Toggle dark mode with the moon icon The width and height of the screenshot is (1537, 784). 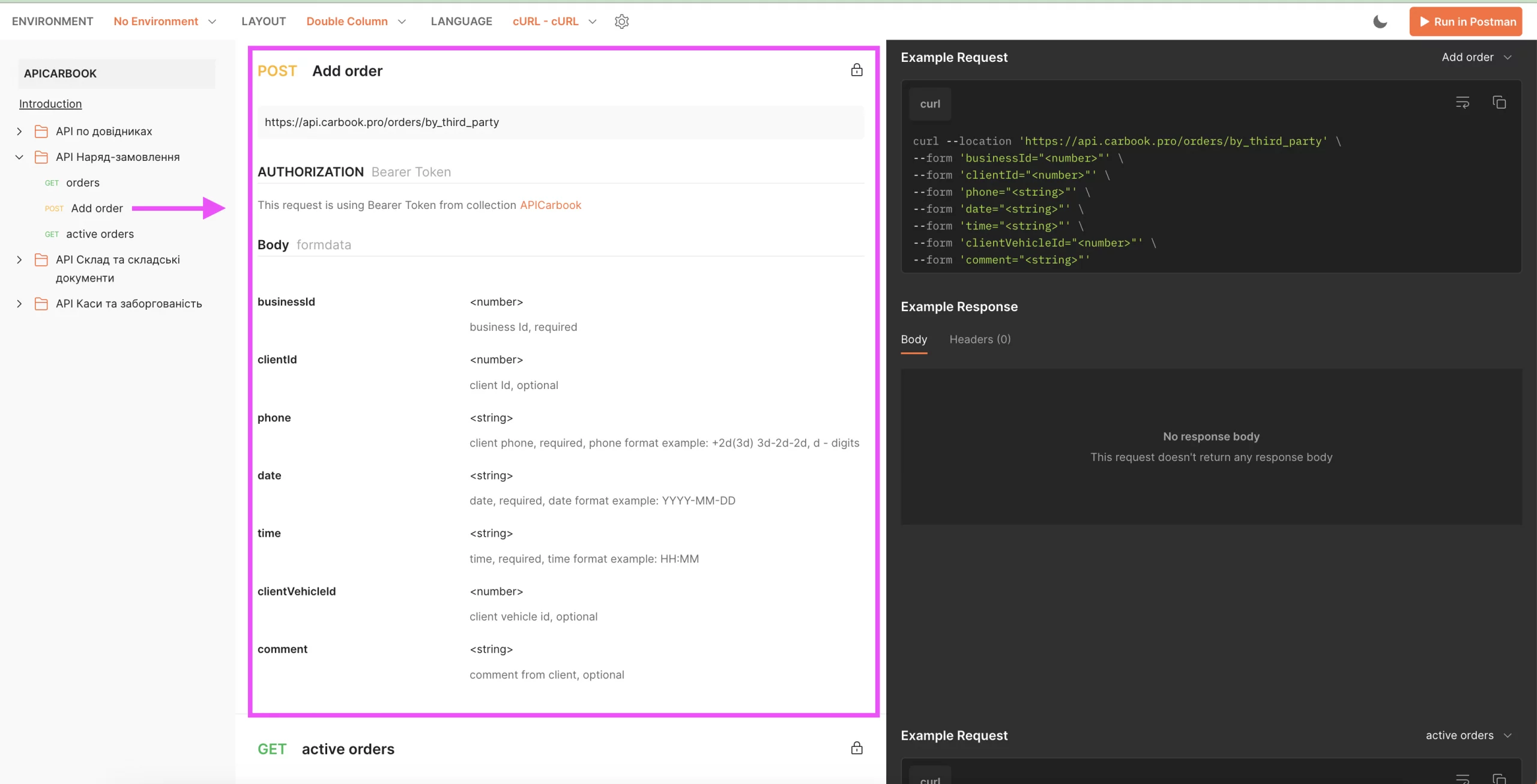pos(1380,22)
